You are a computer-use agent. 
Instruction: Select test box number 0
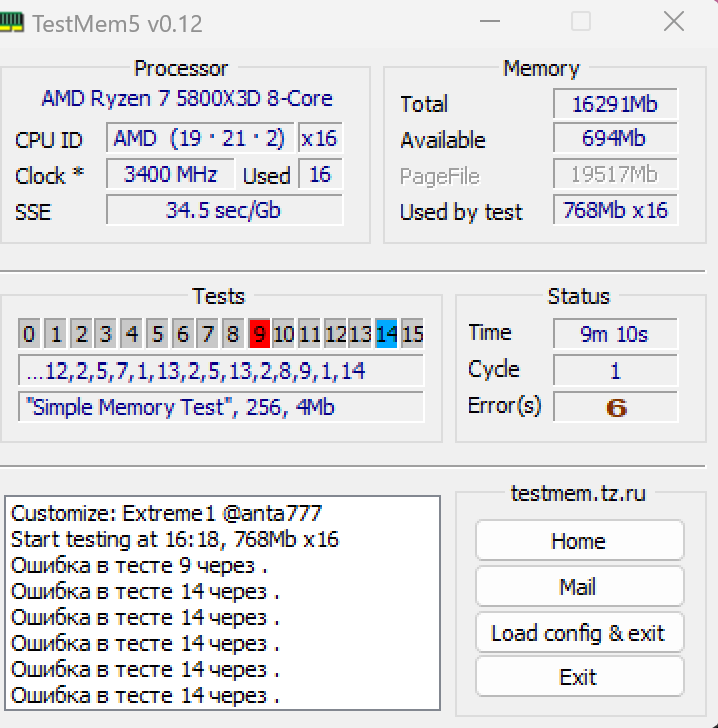pyautogui.click(x=29, y=333)
